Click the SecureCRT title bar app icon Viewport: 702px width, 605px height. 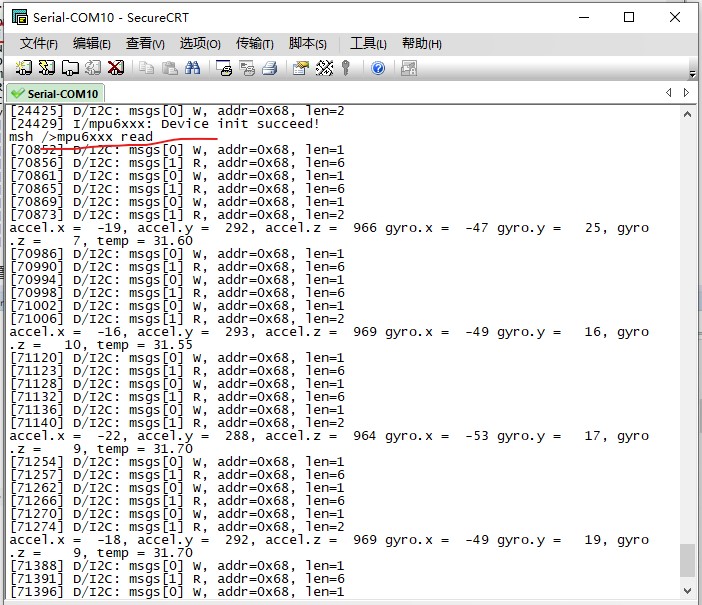[x=20, y=17]
